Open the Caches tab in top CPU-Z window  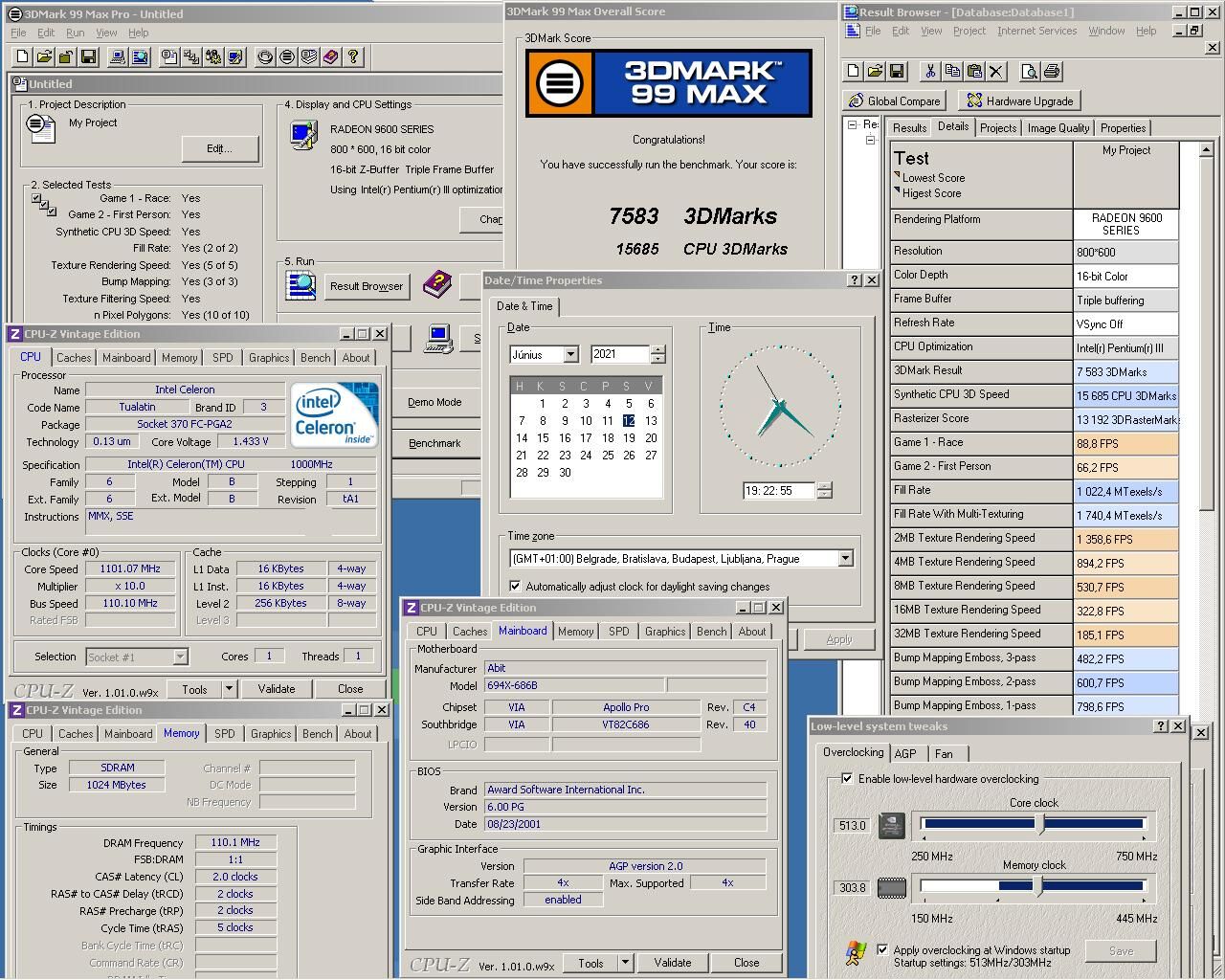74,358
